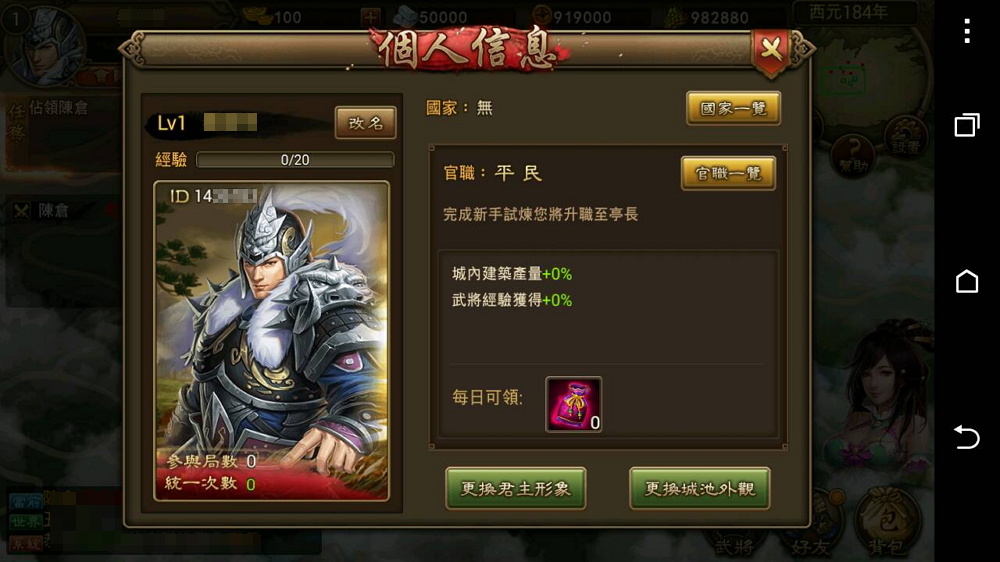The width and height of the screenshot is (1000, 562).
Task: Tap the lord portrait card image
Action: 271,341
